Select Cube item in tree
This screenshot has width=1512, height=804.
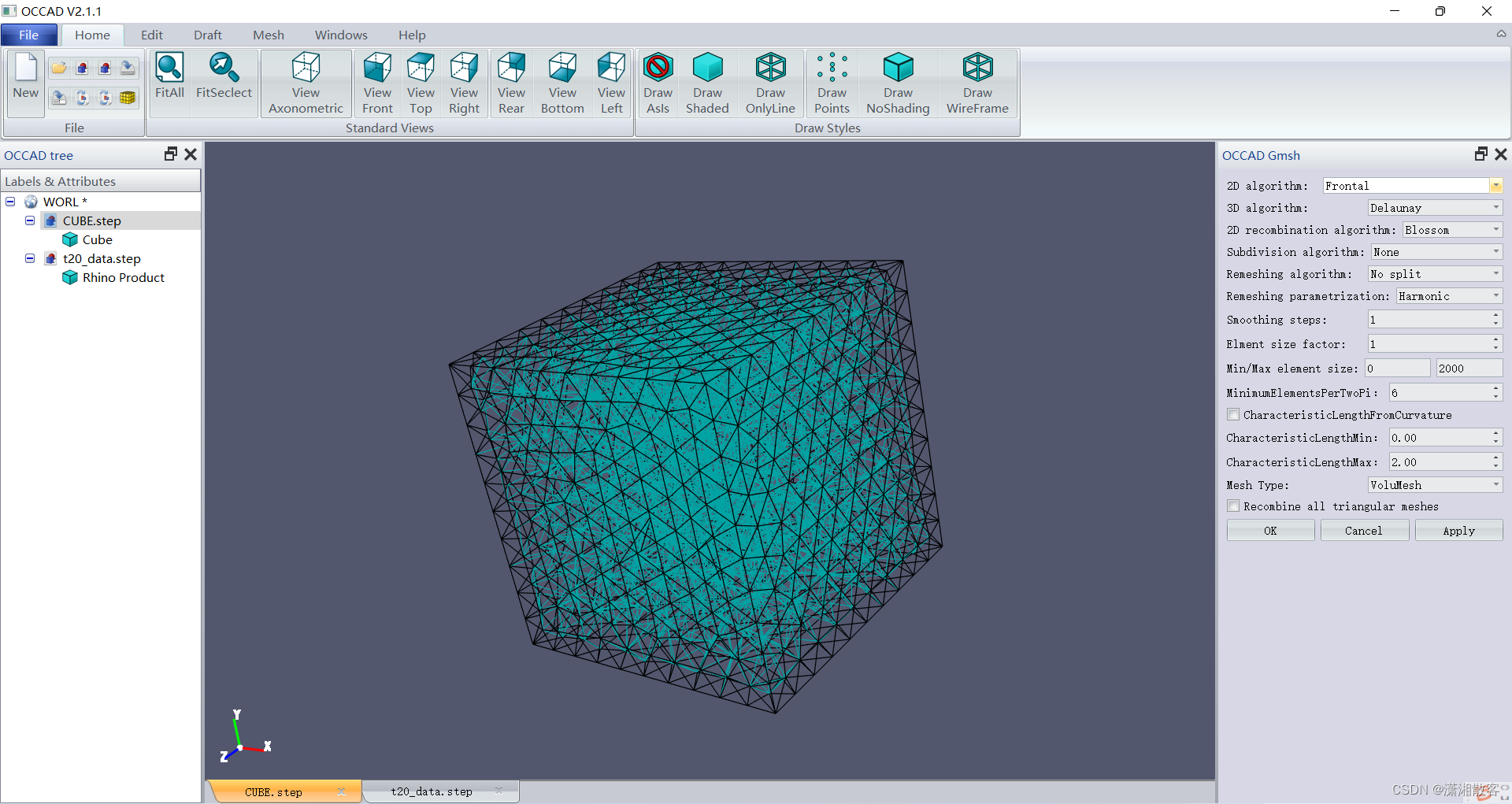[x=98, y=239]
